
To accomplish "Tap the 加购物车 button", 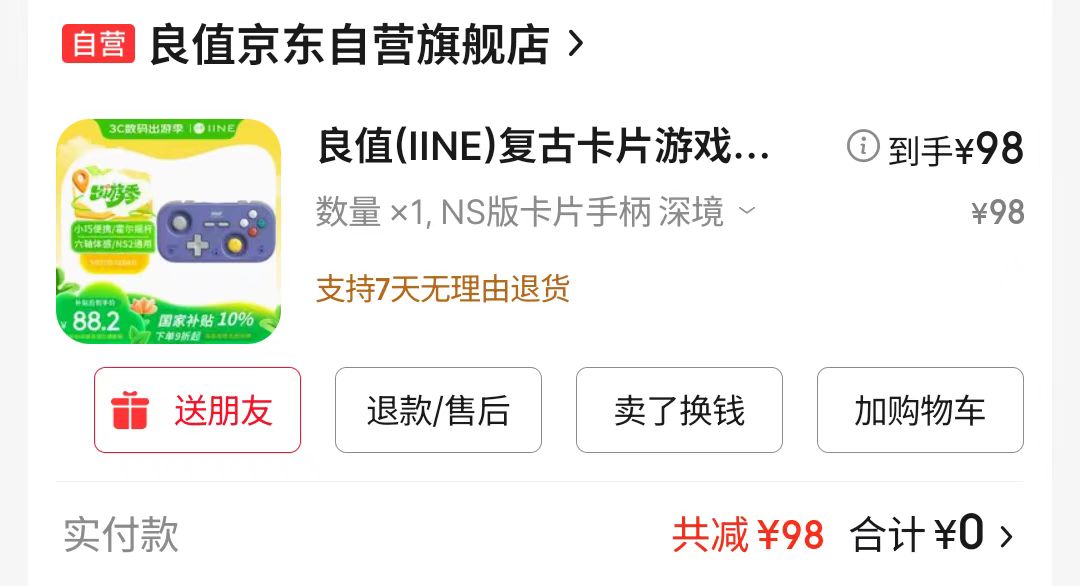I will (x=920, y=410).
